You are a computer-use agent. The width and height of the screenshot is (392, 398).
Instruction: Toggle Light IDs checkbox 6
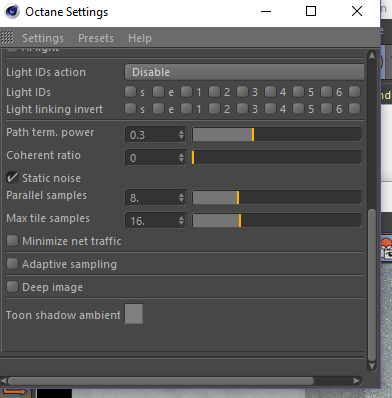326,91
